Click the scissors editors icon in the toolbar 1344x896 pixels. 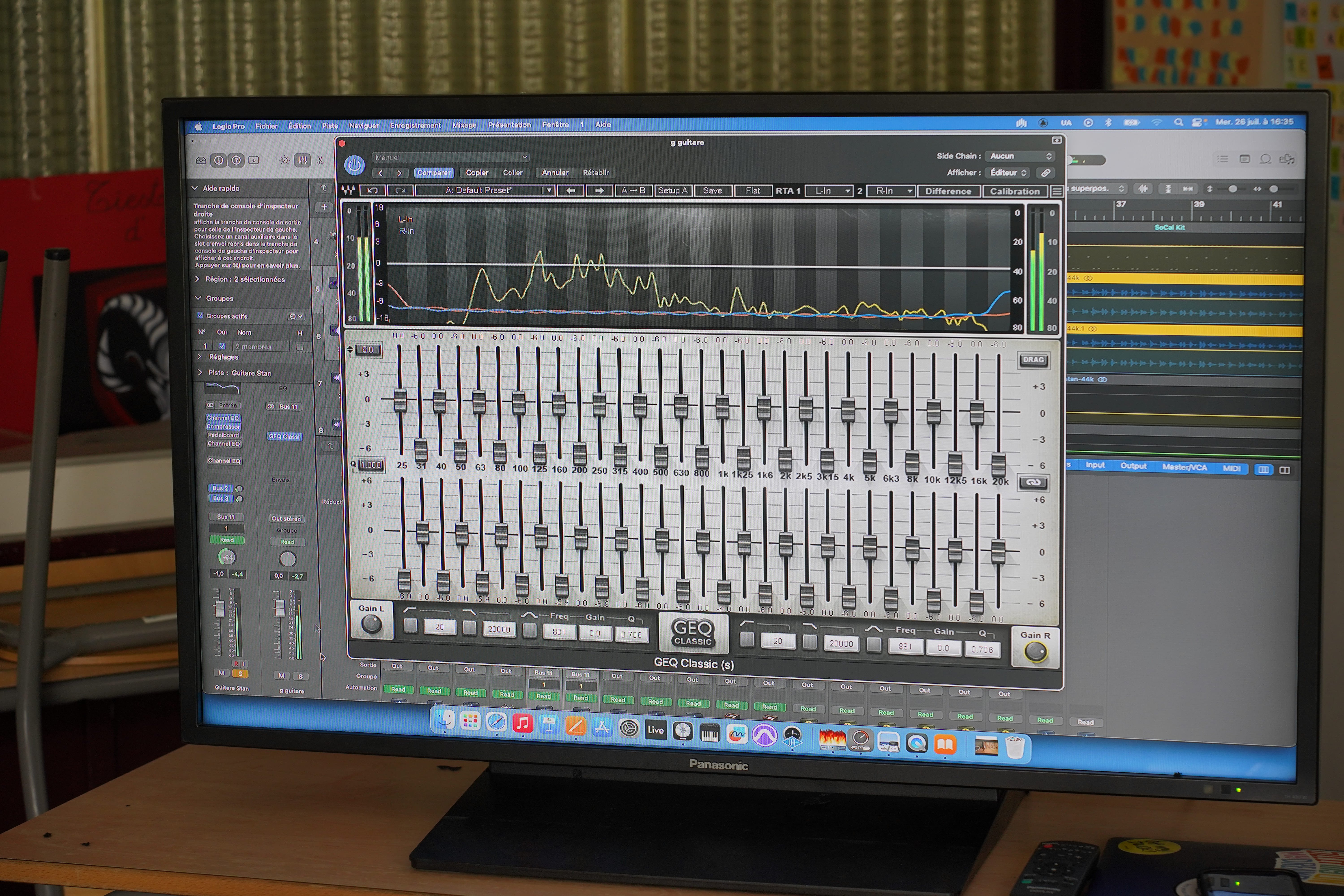tap(321, 161)
